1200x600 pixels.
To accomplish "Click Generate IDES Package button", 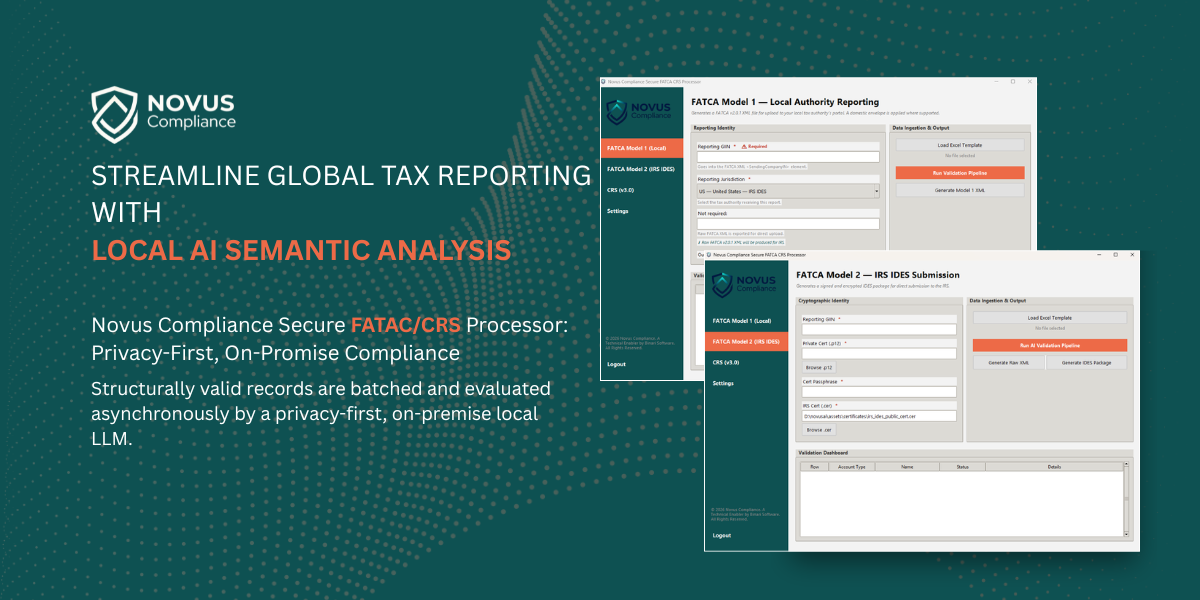I will coord(1087,363).
